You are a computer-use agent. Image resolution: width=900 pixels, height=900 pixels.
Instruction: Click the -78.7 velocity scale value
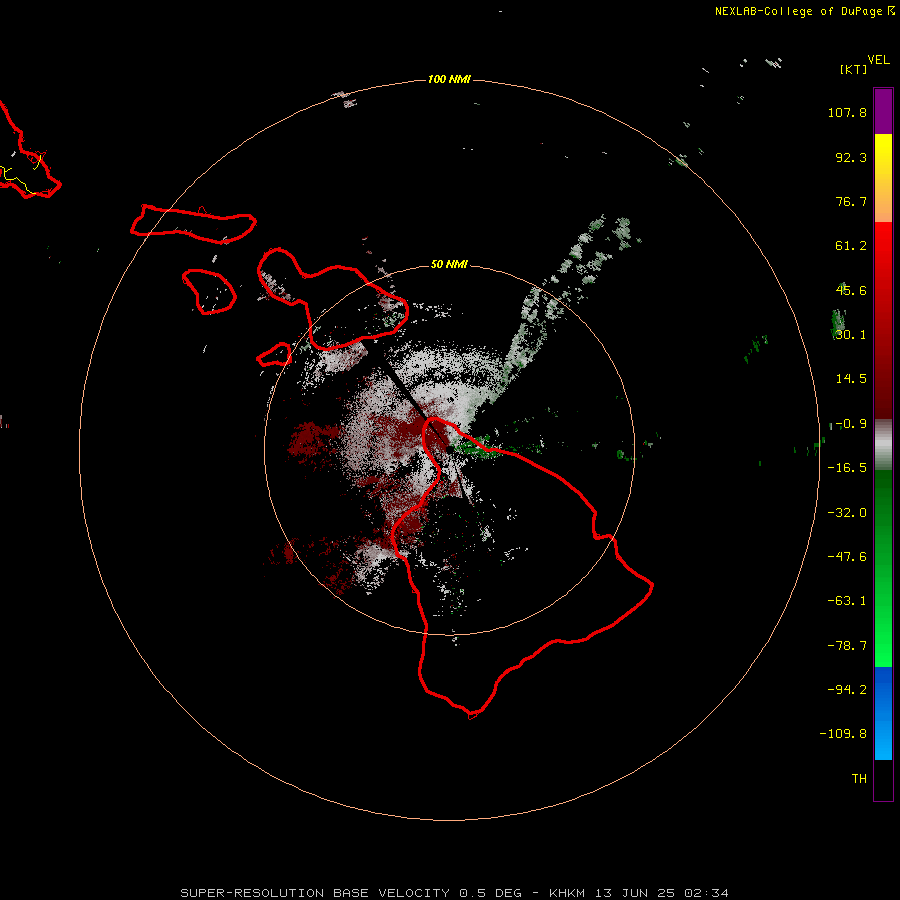coord(847,646)
